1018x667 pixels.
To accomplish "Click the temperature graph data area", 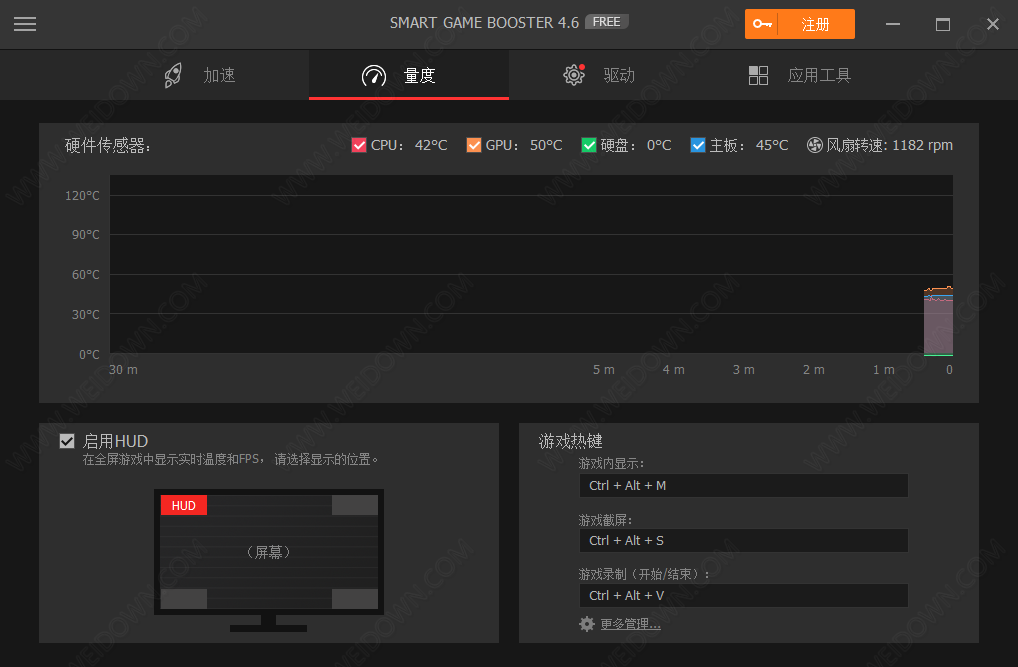I will 531,265.
